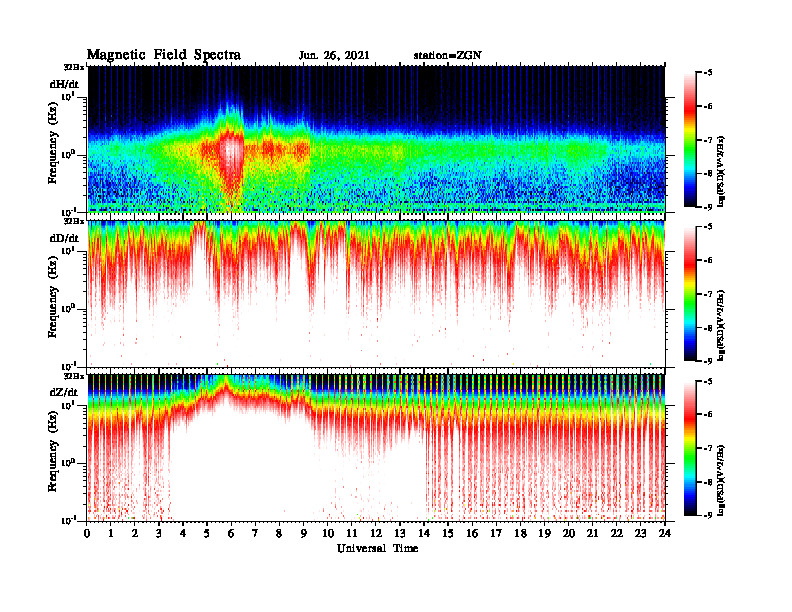Click hour tick label "4" on the time axis
This screenshot has height=612, width=792.
(x=183, y=534)
